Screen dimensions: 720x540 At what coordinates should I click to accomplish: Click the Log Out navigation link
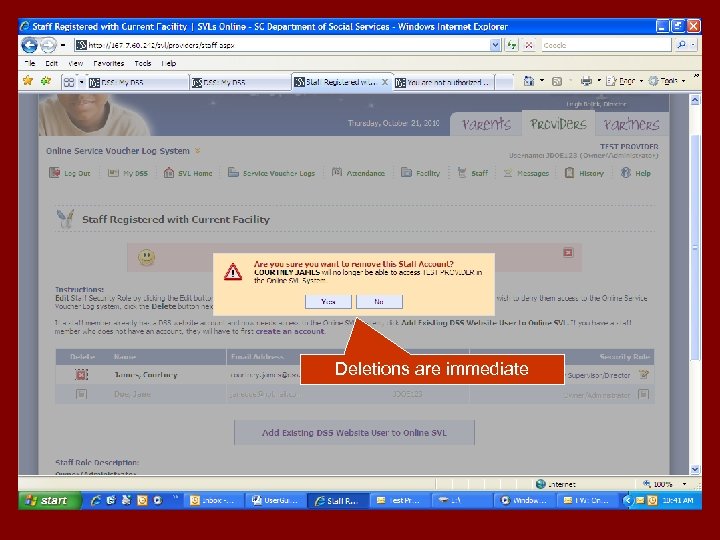pyautogui.click(x=70, y=173)
